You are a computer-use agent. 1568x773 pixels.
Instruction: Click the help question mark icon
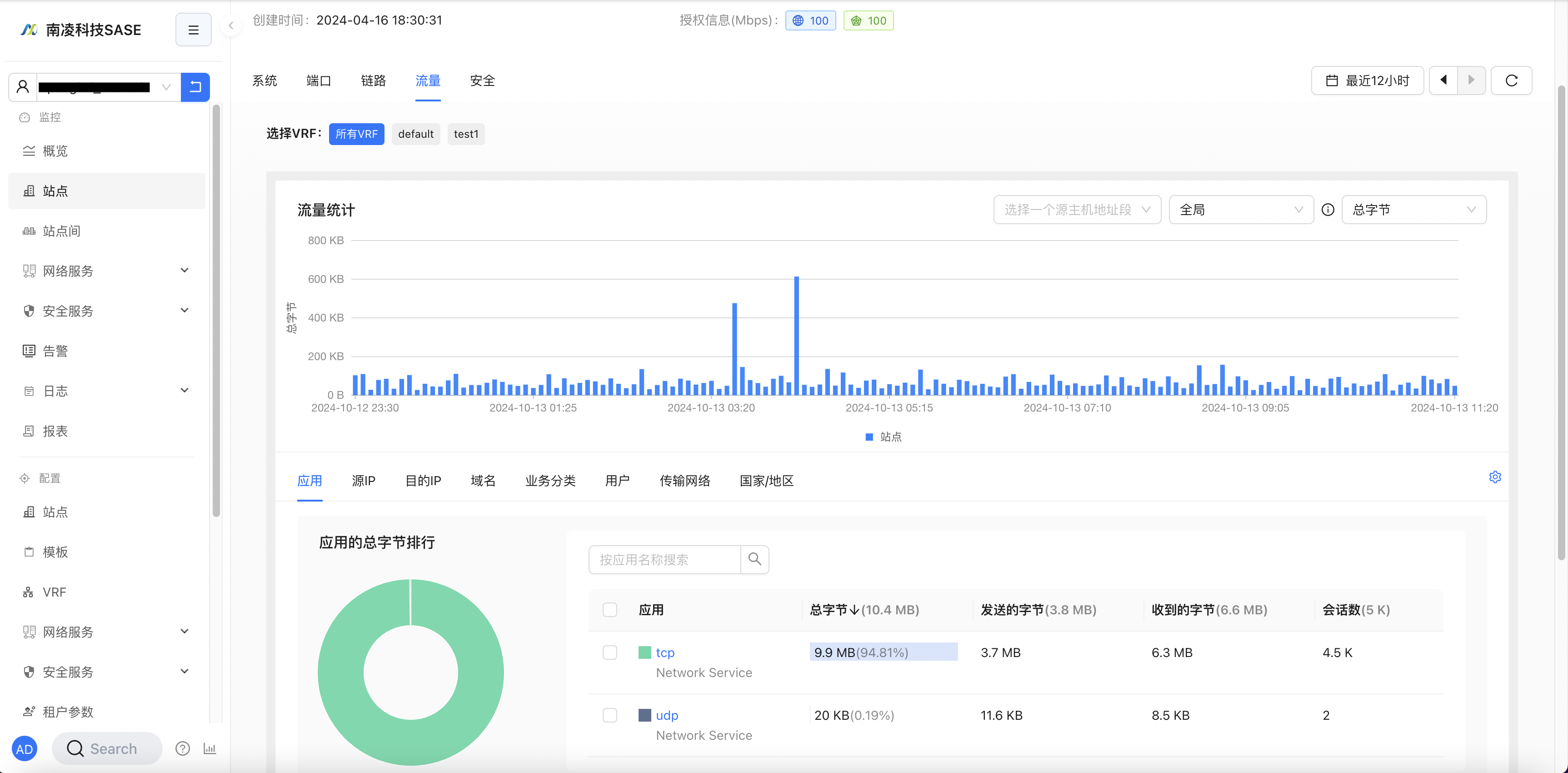tap(183, 748)
